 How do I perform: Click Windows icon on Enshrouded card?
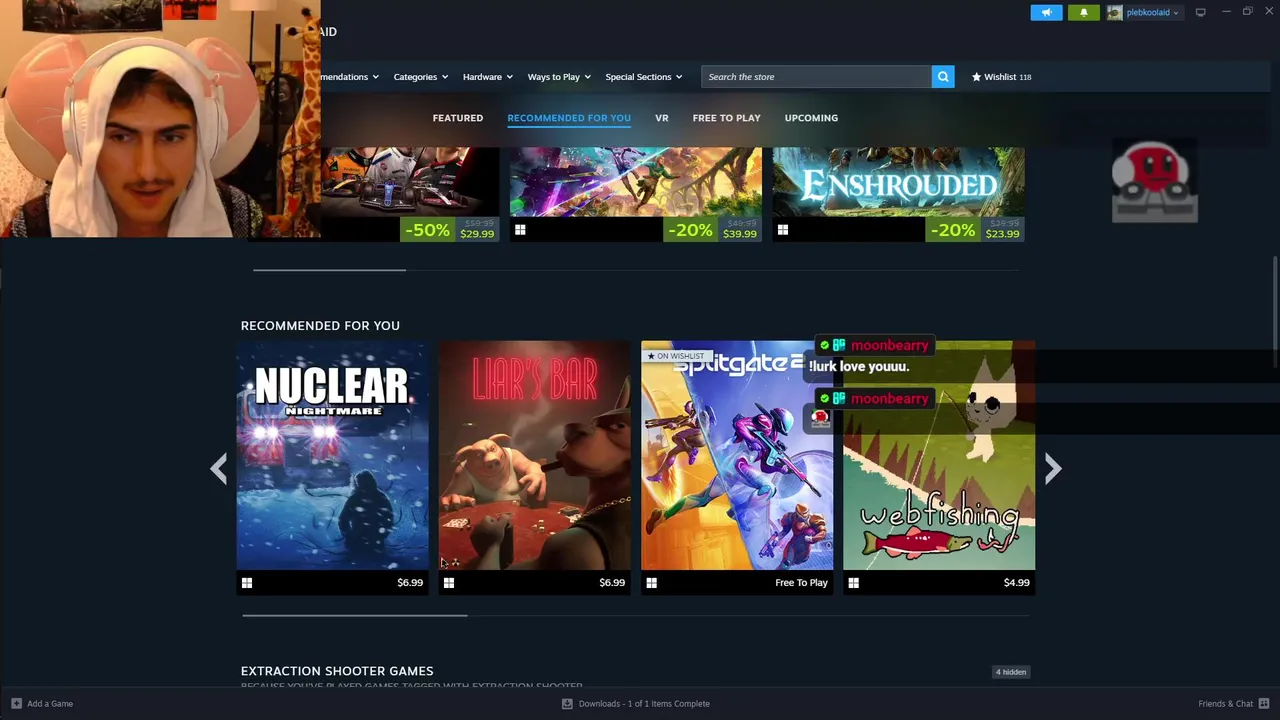[783, 230]
